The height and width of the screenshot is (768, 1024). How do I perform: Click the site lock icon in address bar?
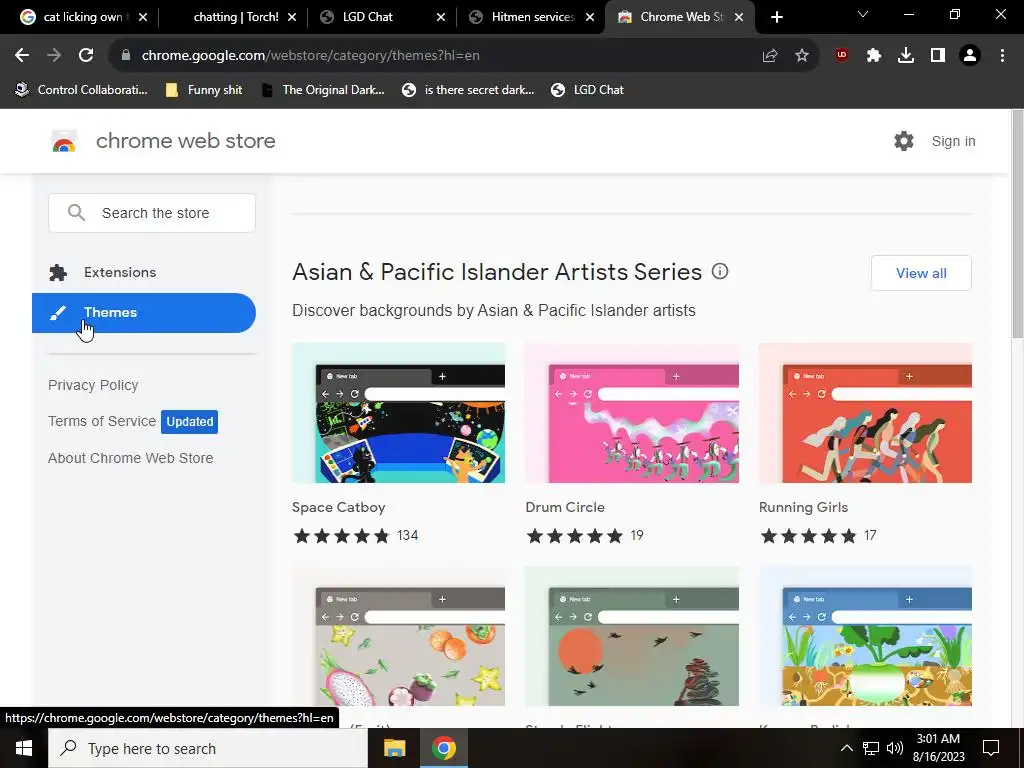(125, 56)
